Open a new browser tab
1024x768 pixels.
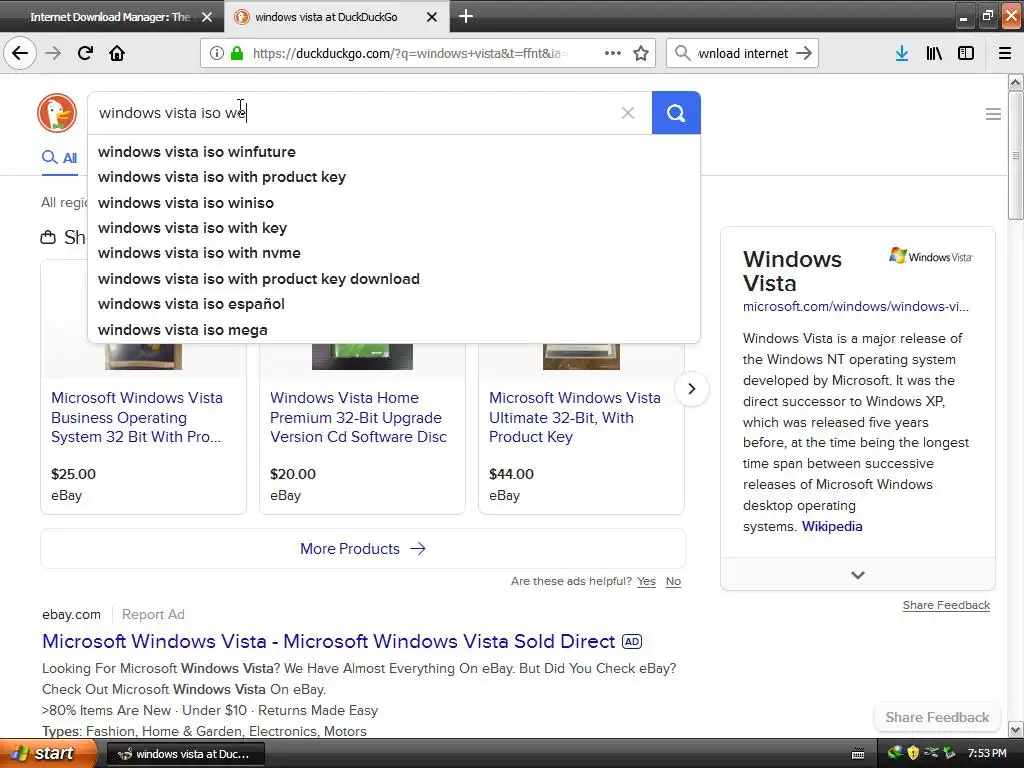[465, 16]
